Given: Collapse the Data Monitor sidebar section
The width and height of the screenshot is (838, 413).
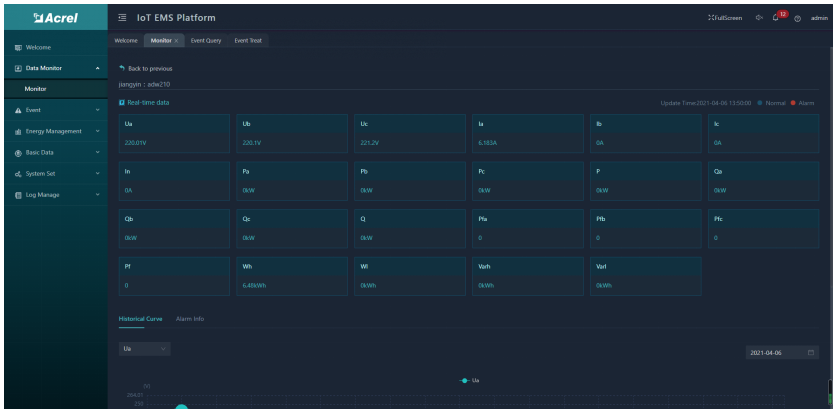Looking at the screenshot, I should pos(97,68).
